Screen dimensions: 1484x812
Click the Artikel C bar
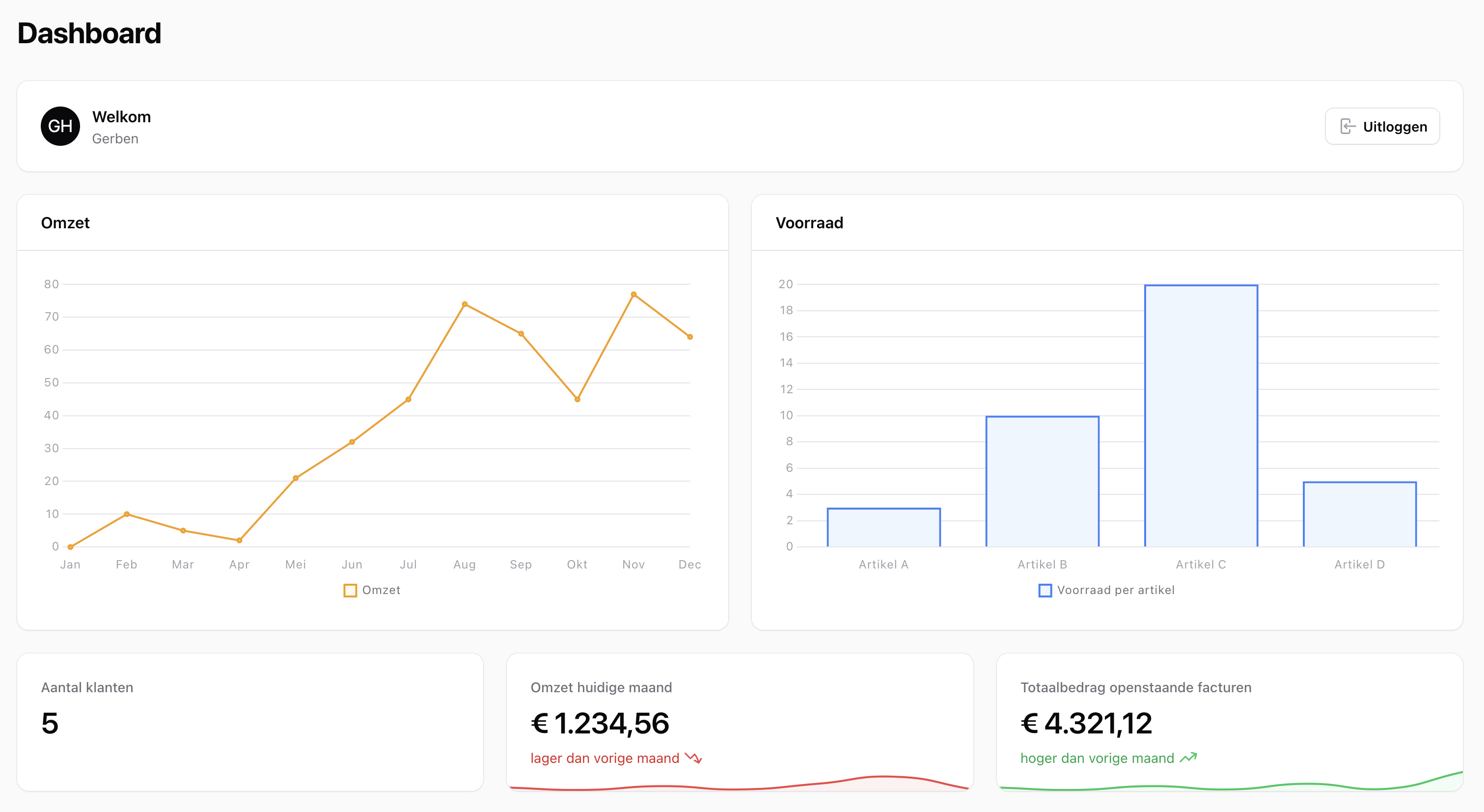1201,415
